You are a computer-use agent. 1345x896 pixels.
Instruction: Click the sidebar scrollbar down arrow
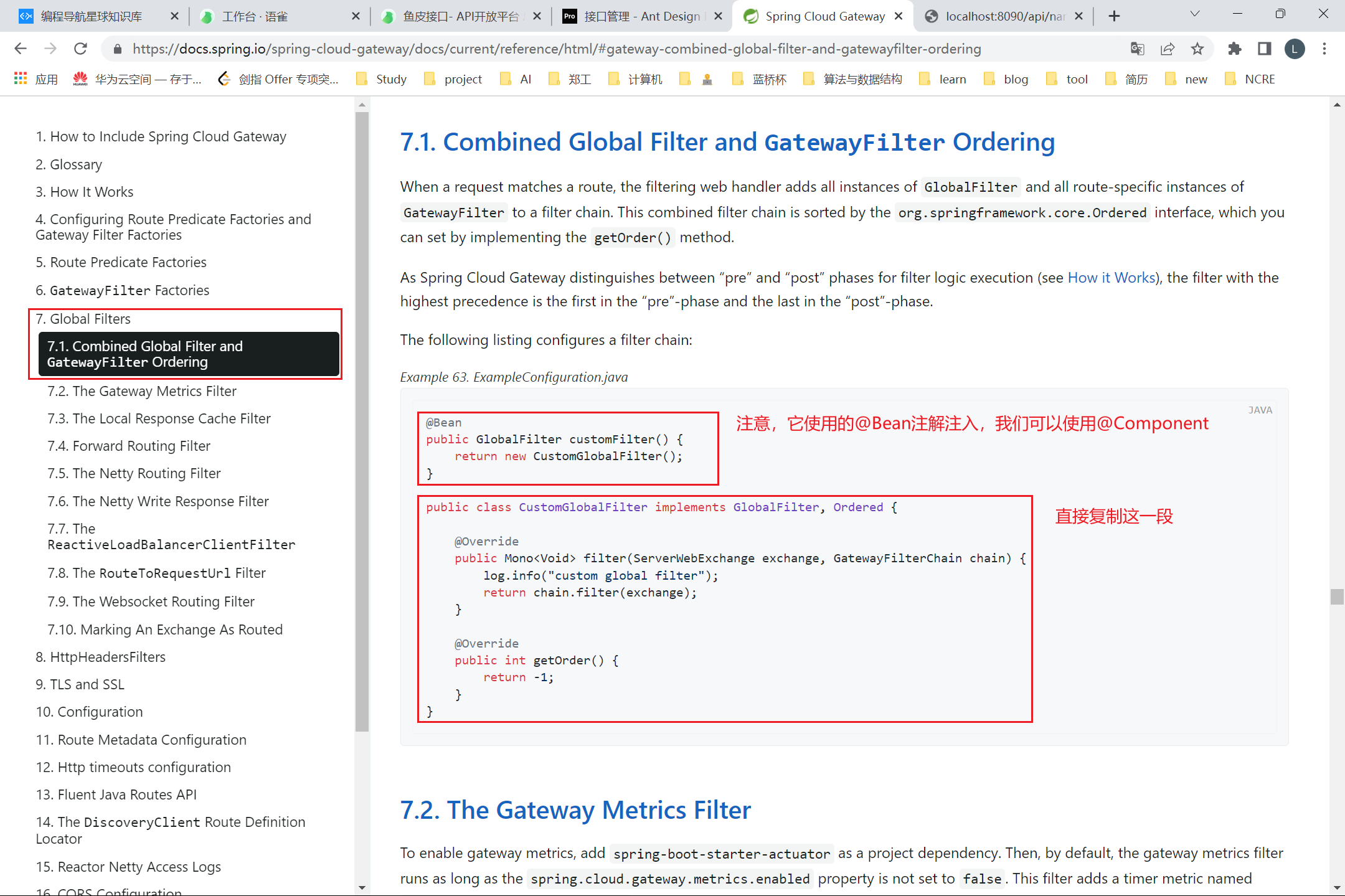362,887
